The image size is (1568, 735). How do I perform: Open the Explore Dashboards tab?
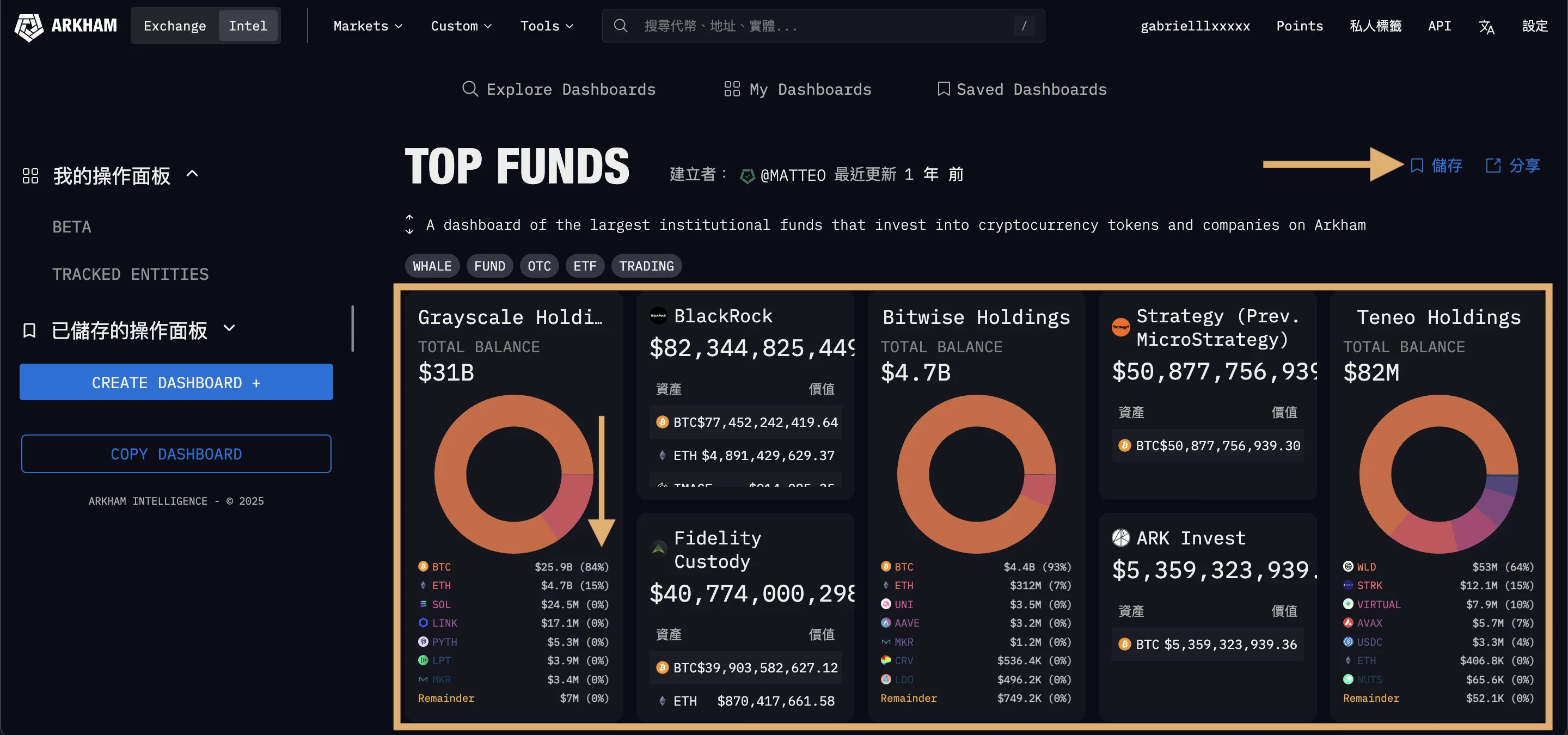click(x=559, y=89)
